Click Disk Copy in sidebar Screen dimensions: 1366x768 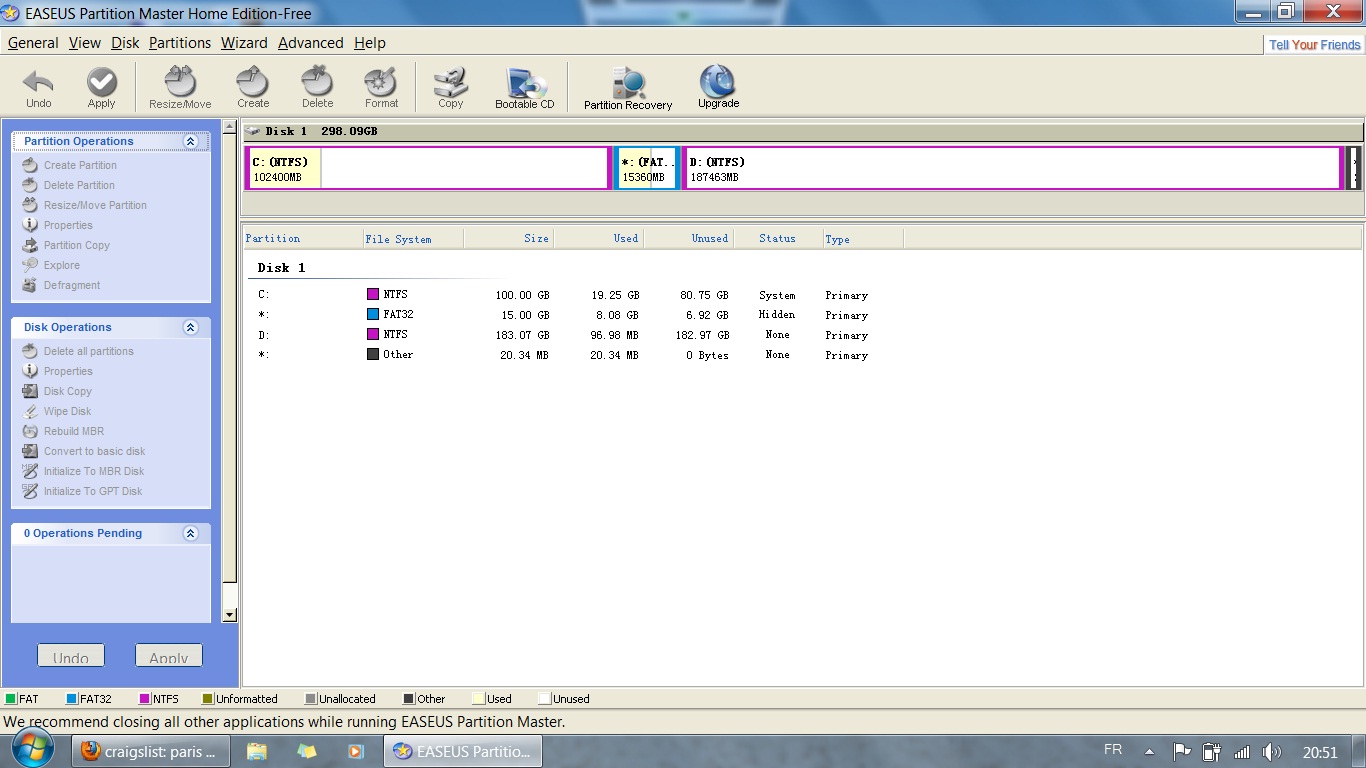tap(67, 391)
